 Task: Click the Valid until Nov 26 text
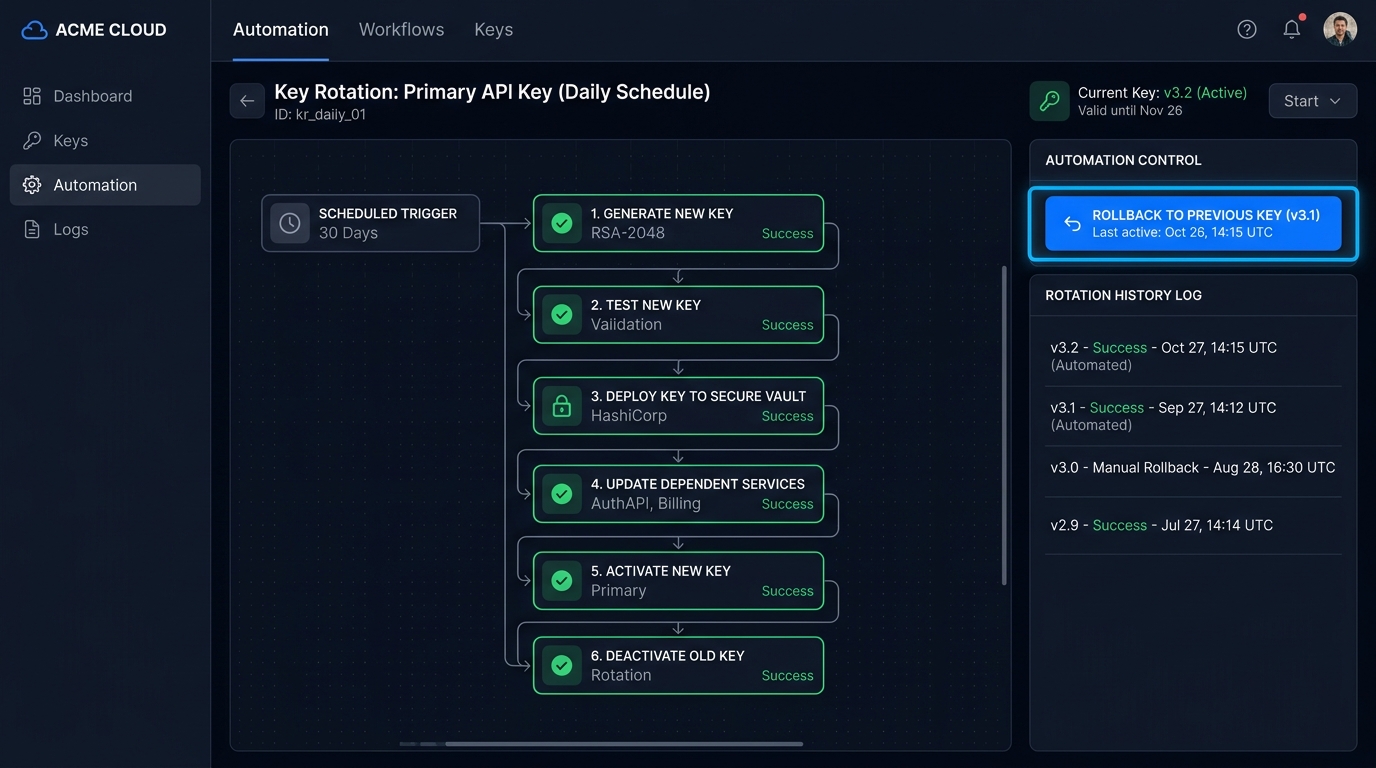pos(1130,111)
